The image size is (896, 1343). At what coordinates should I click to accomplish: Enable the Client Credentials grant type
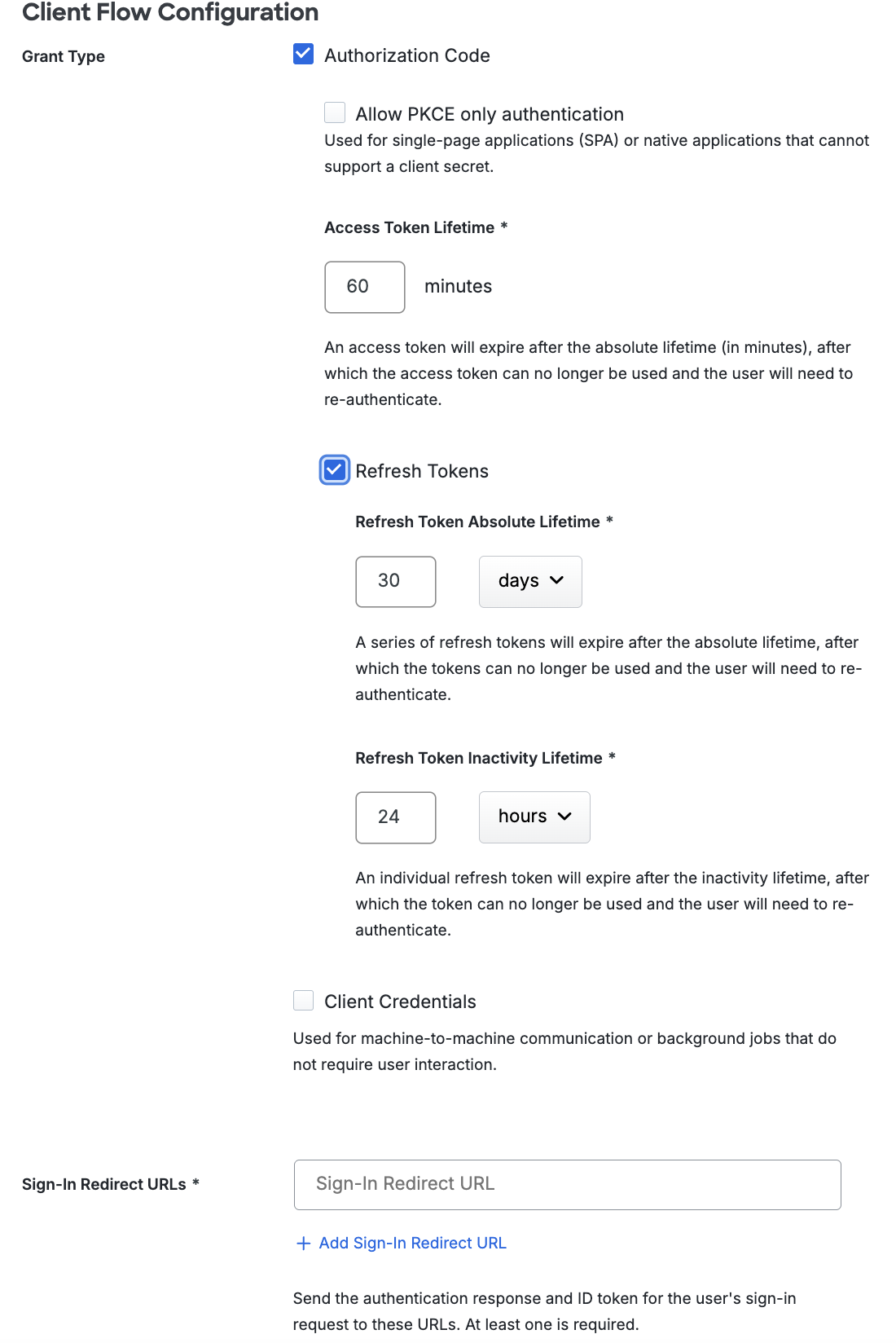[303, 1001]
